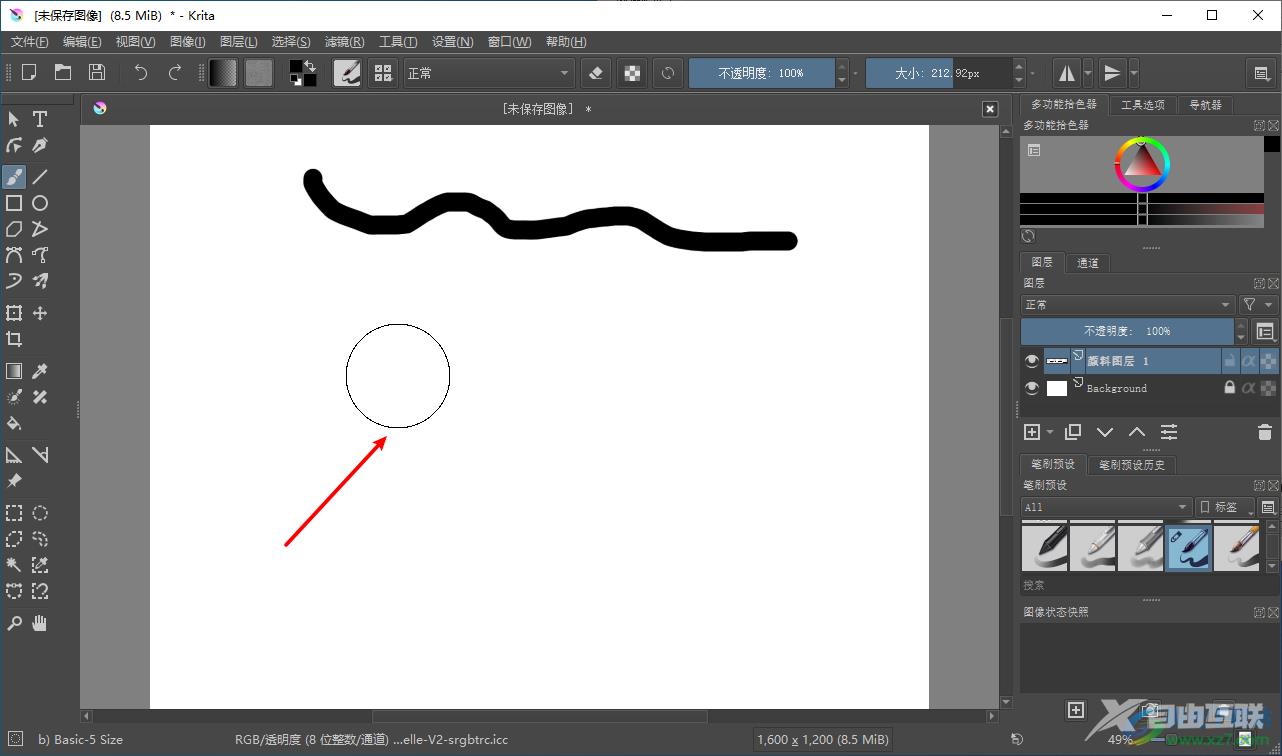The width and height of the screenshot is (1282, 756).
Task: Select the Fill bucket tool
Action: pos(14,423)
